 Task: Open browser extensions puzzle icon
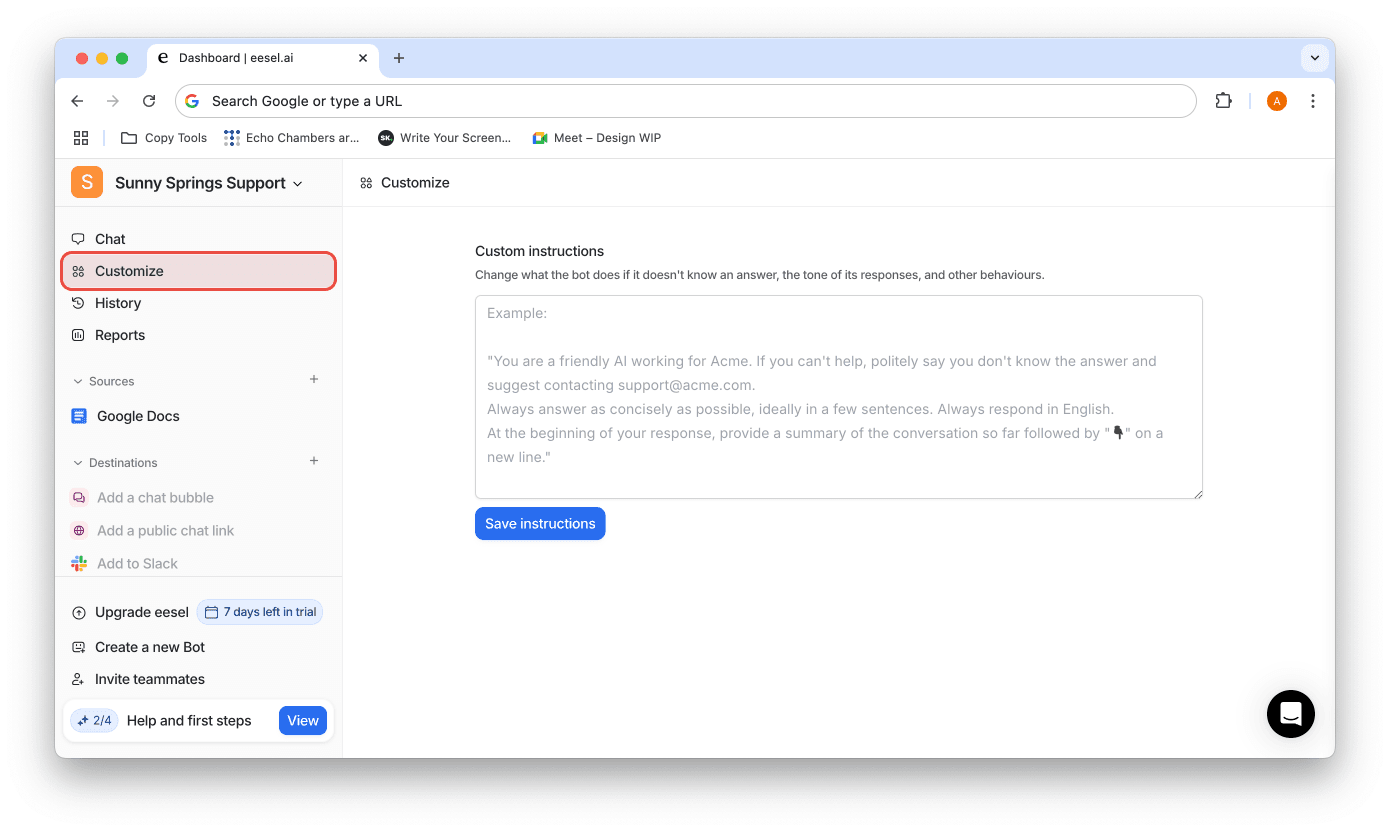click(x=1223, y=101)
